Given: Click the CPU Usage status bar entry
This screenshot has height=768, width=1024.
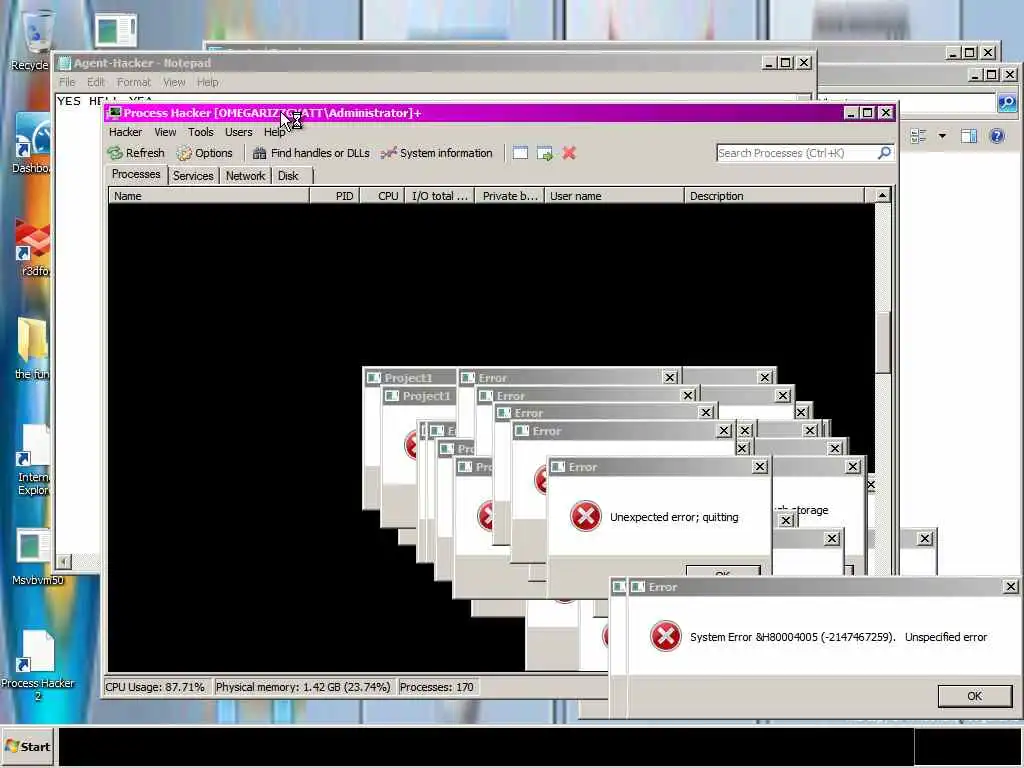Looking at the screenshot, I should tap(155, 687).
